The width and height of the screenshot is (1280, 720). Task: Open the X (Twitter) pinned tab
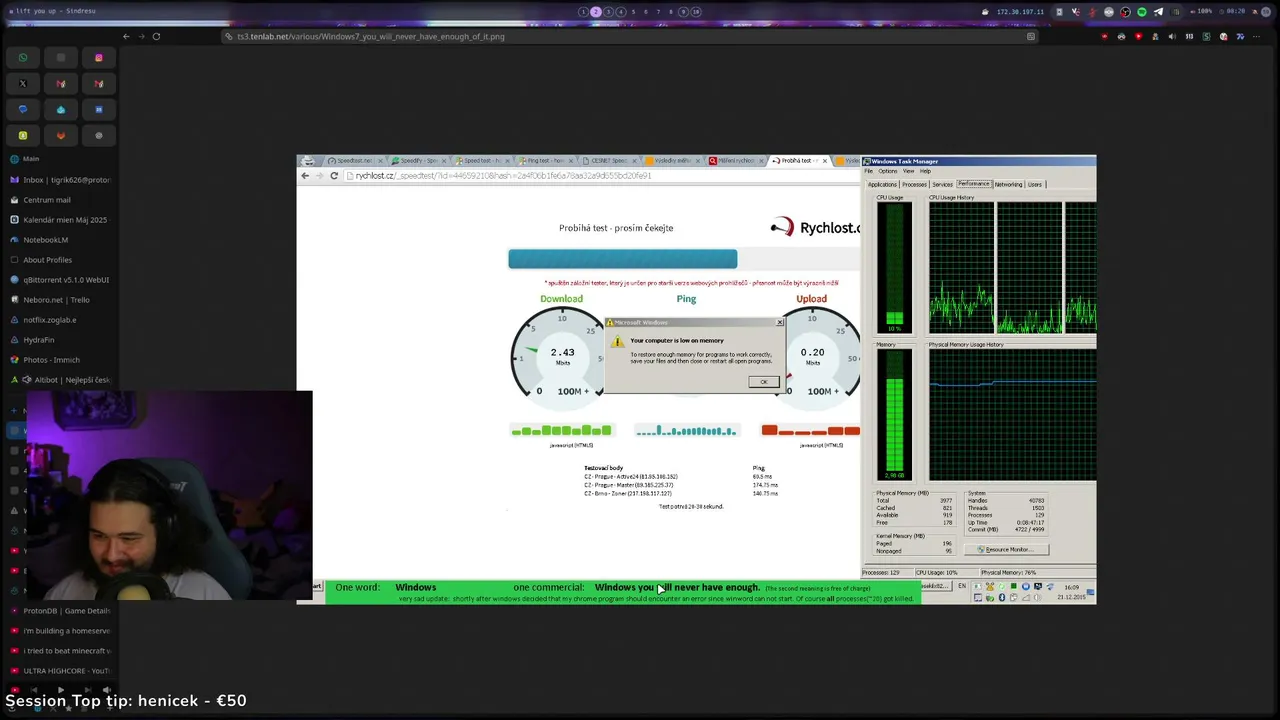(23, 84)
